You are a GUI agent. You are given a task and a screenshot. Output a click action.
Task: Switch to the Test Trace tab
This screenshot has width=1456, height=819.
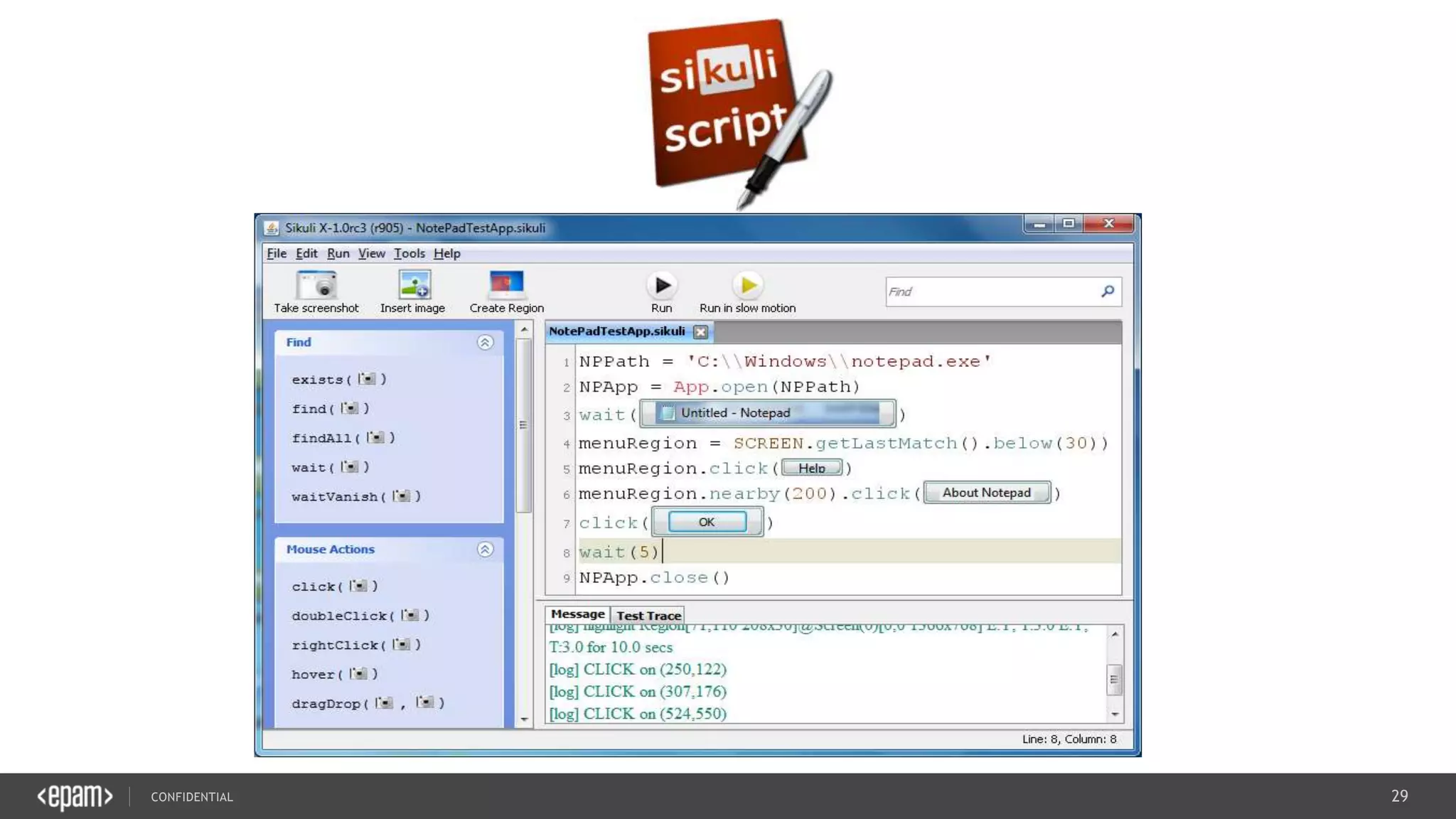click(648, 616)
